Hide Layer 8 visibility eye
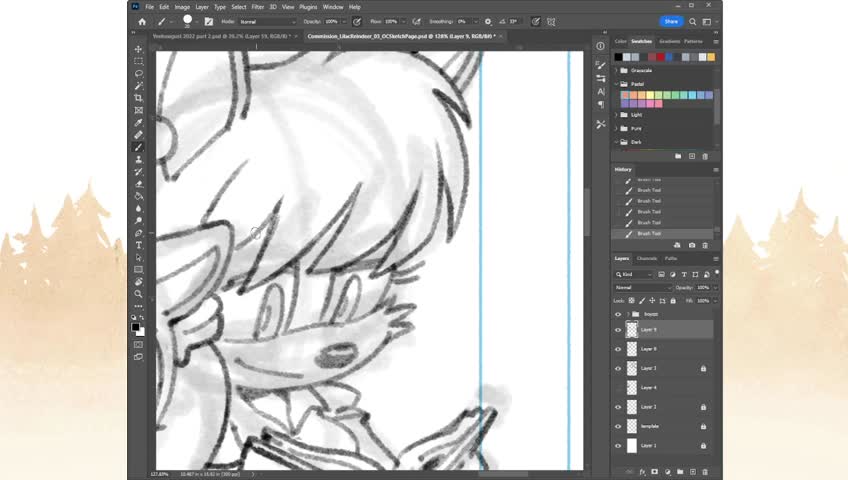The width and height of the screenshot is (848, 480). pyautogui.click(x=618, y=349)
